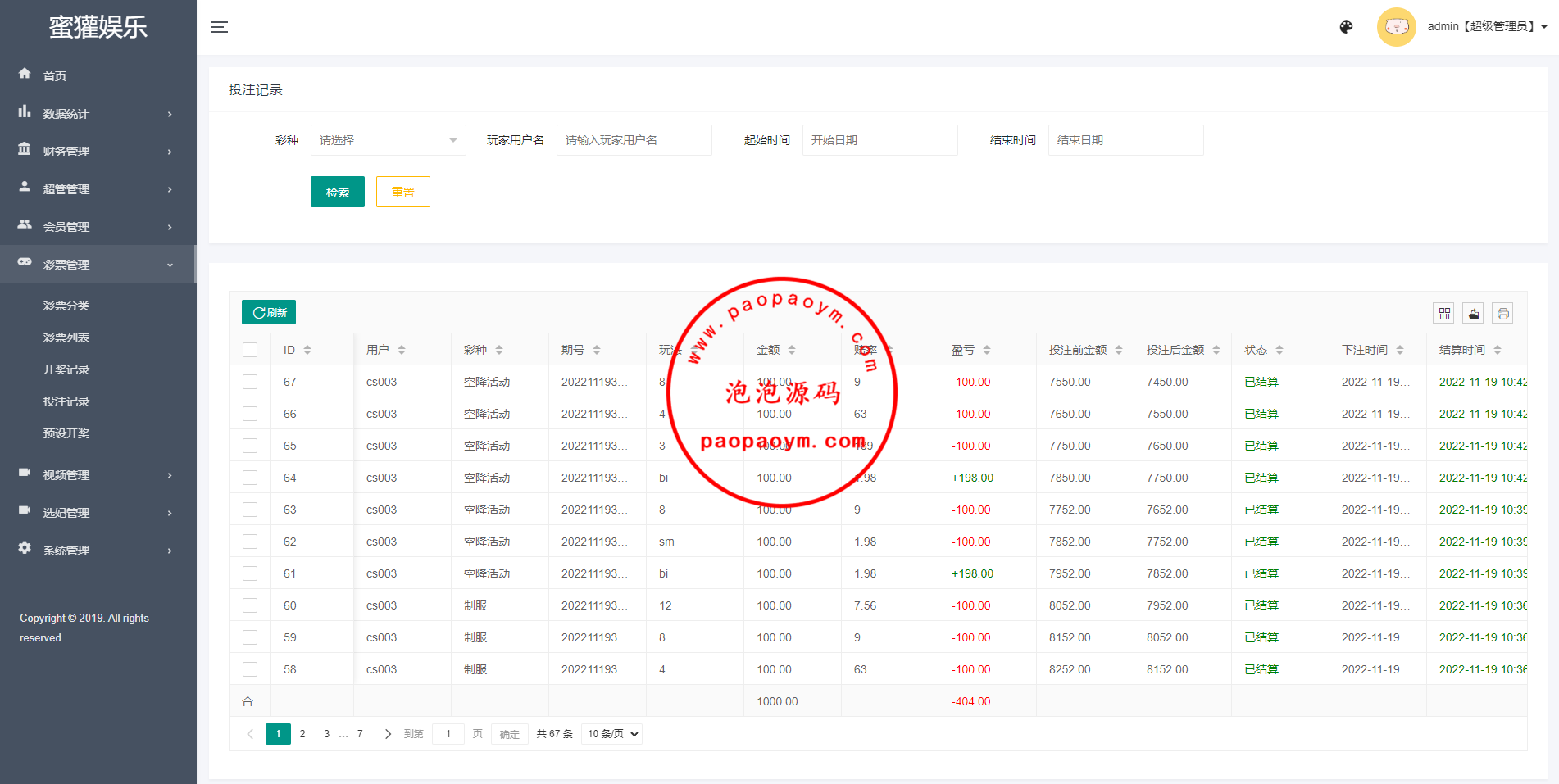Open the theme color palette icon

point(1346,27)
